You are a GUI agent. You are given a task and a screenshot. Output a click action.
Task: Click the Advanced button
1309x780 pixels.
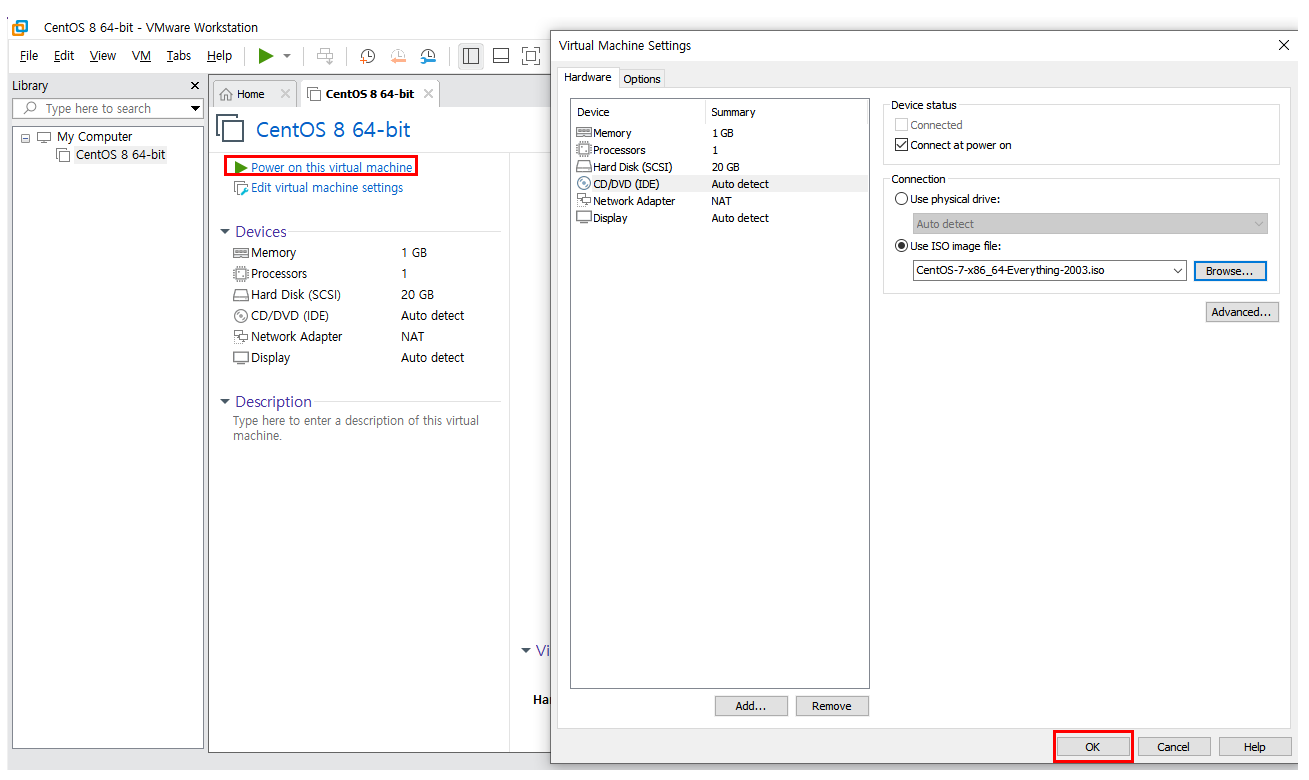[x=1242, y=312]
